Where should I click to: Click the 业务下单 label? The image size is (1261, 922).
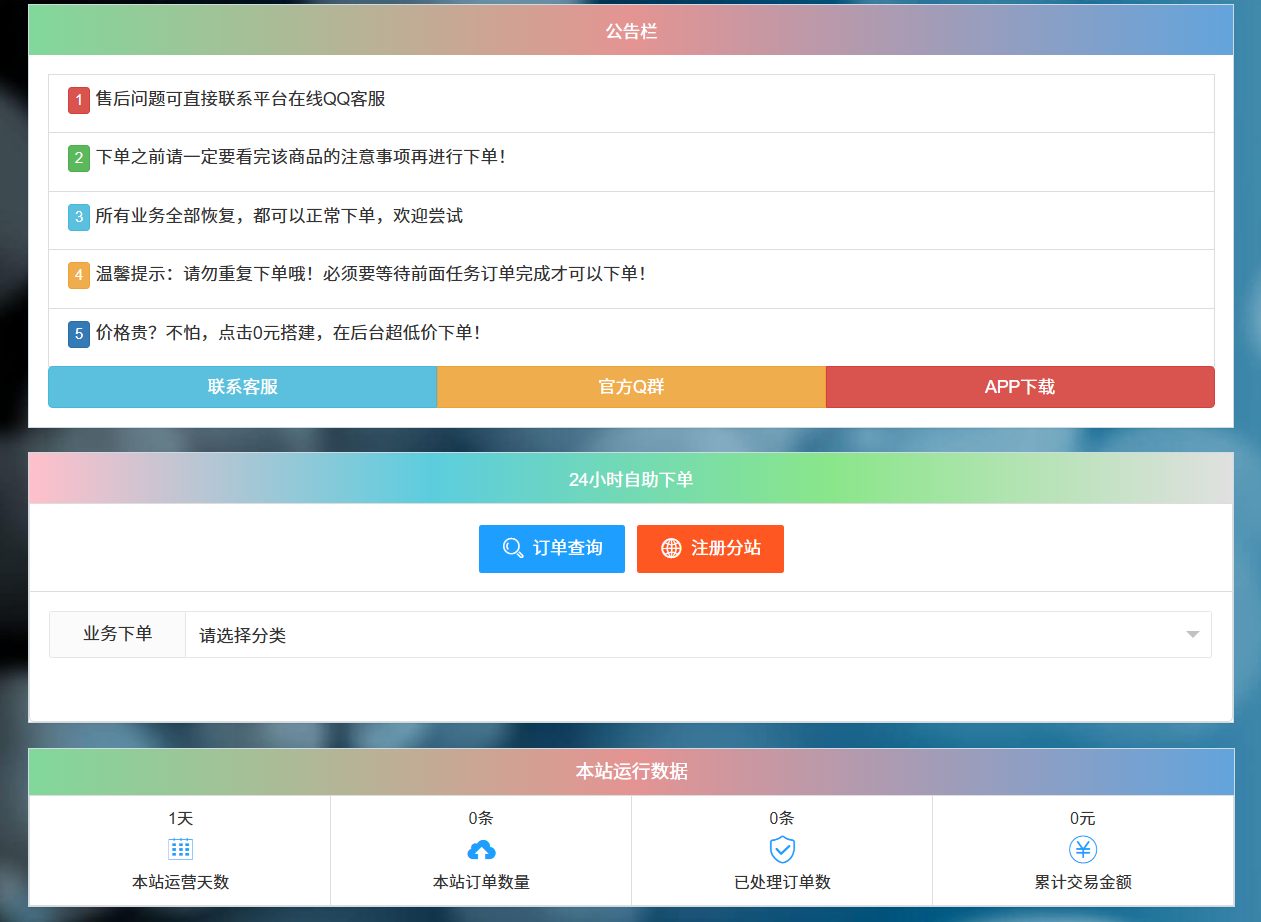(x=118, y=634)
